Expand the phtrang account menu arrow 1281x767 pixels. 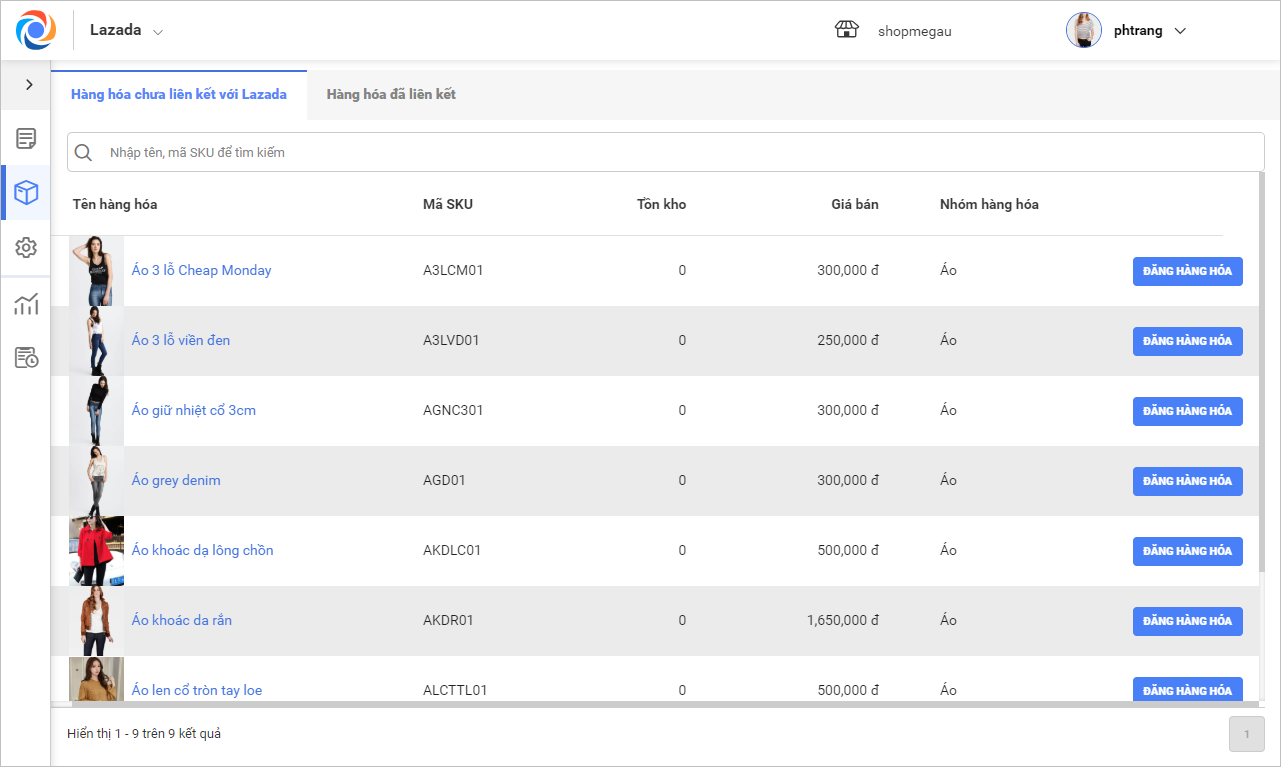(1180, 31)
